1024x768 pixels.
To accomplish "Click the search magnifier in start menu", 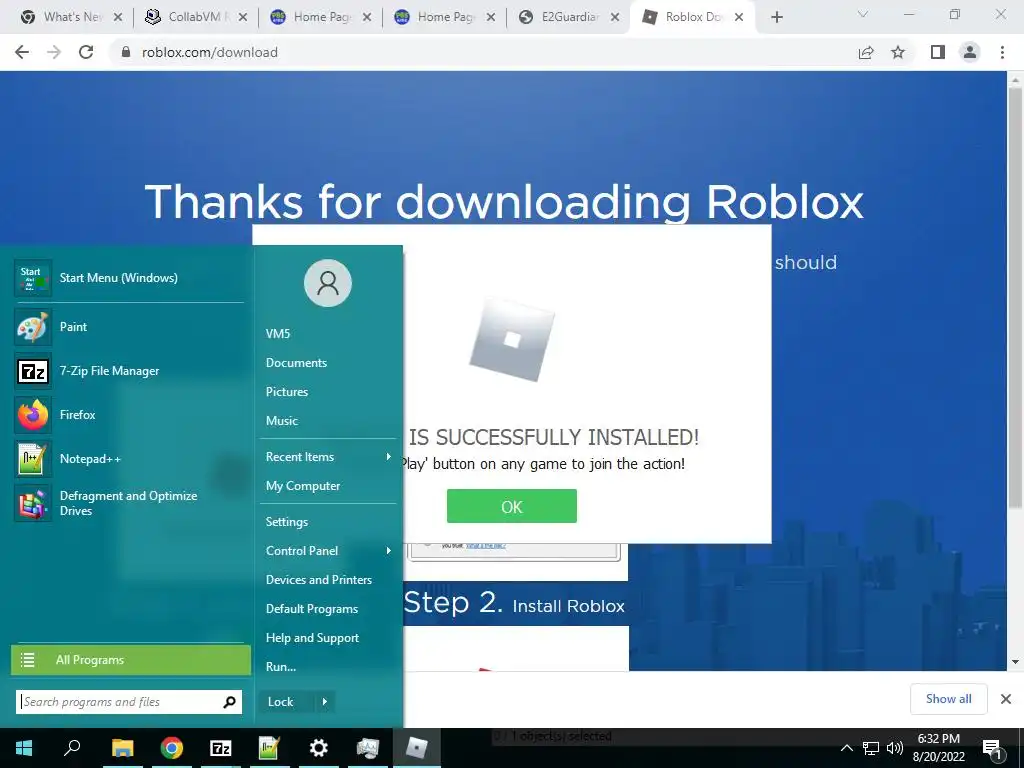I will [x=229, y=702].
